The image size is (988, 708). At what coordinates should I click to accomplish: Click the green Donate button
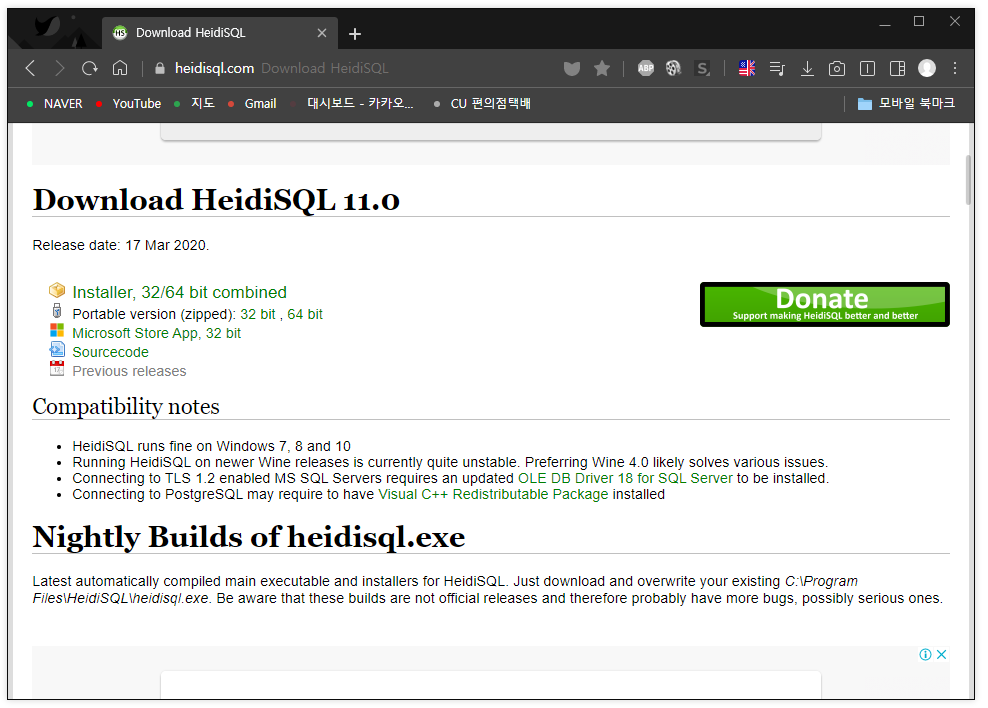[x=824, y=304]
